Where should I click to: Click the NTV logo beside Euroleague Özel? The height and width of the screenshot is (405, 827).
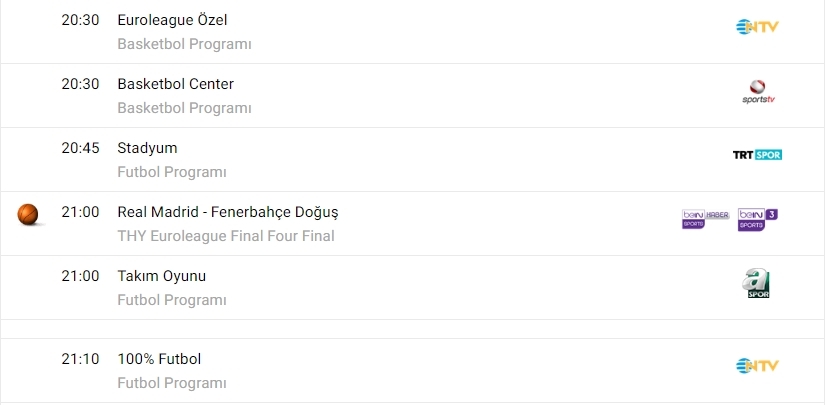coord(757,27)
